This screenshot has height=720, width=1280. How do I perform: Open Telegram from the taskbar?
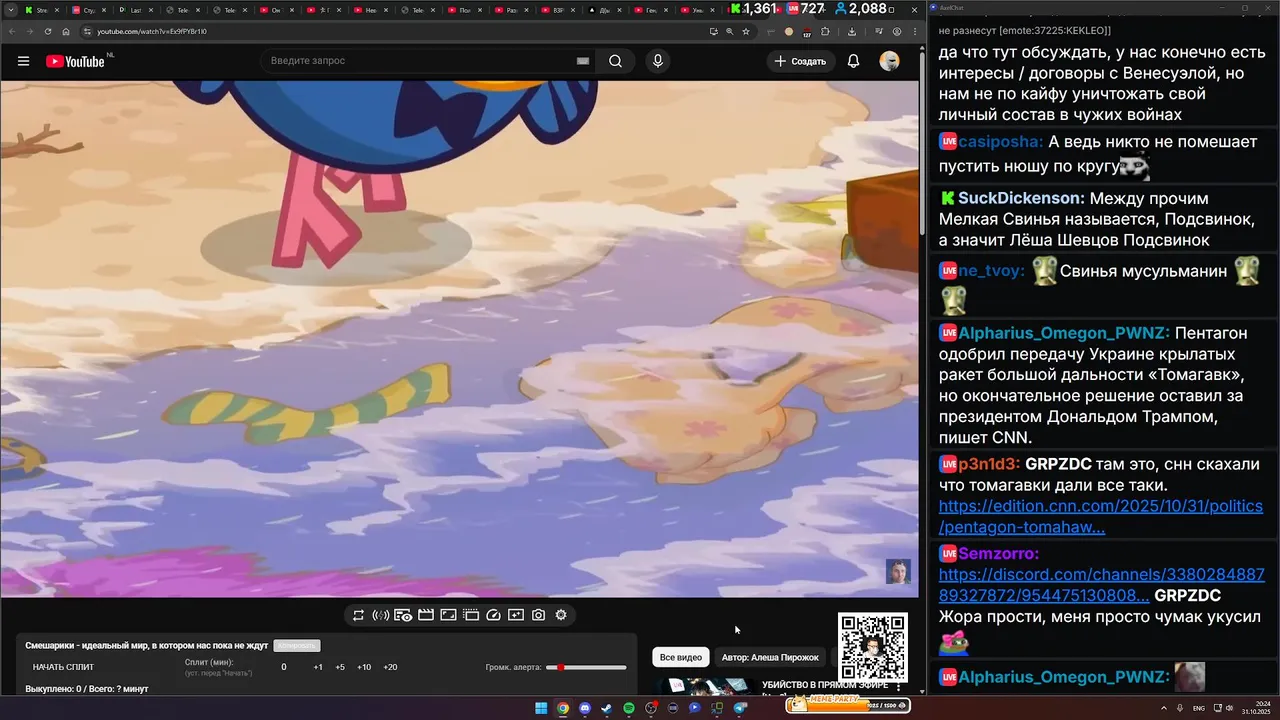[x=740, y=708]
